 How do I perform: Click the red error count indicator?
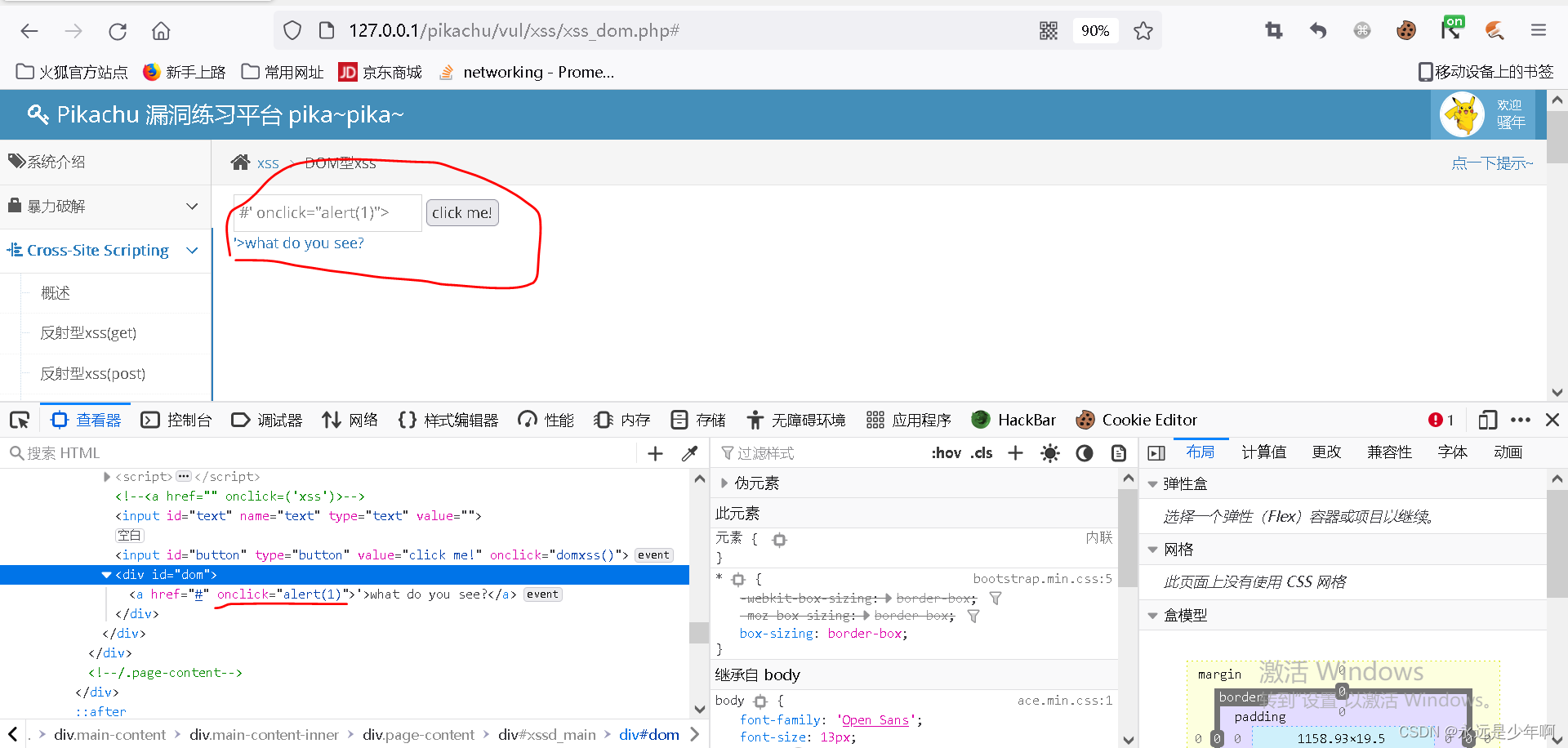coord(1441,420)
